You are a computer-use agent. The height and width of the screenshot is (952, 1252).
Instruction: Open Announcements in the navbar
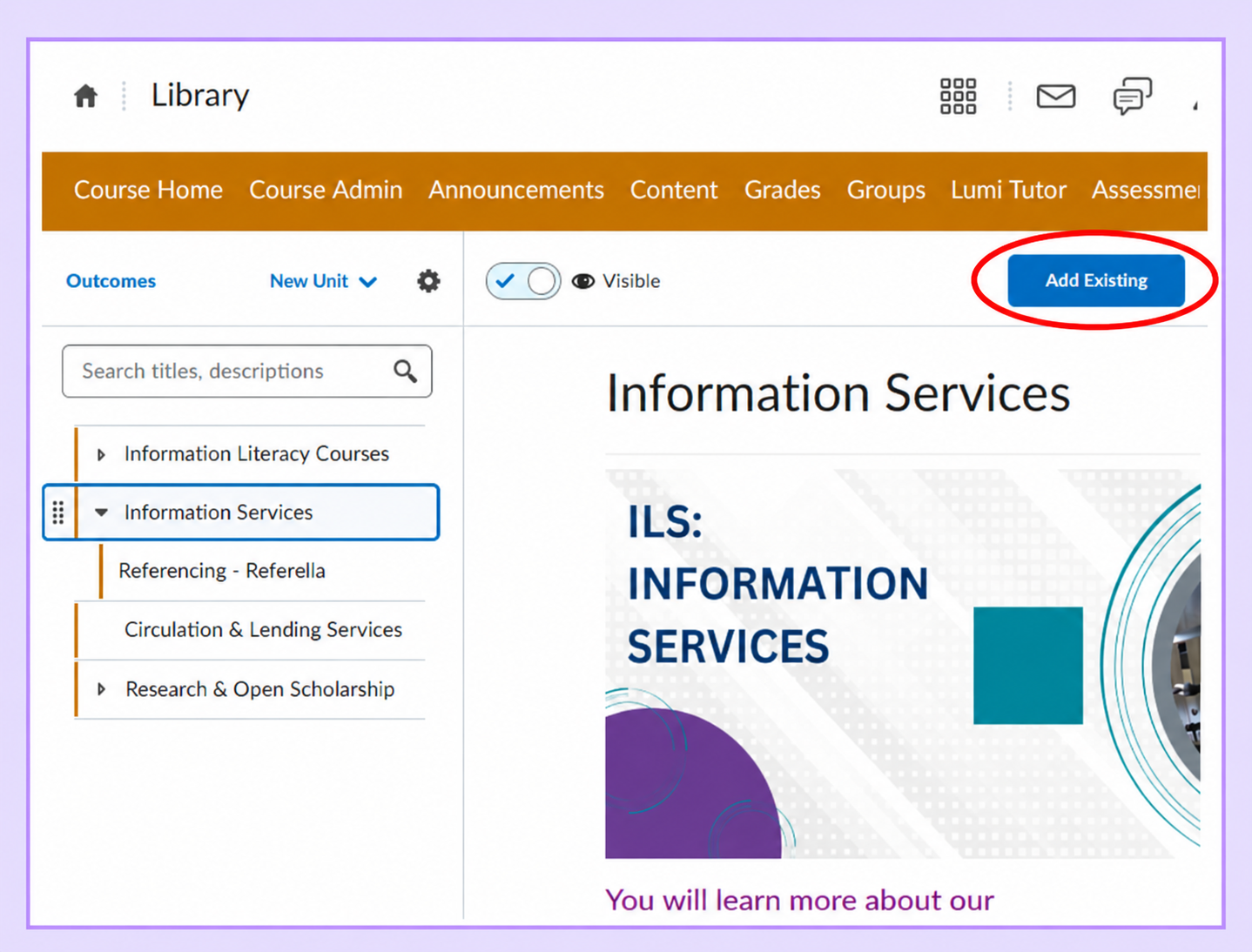click(x=516, y=190)
